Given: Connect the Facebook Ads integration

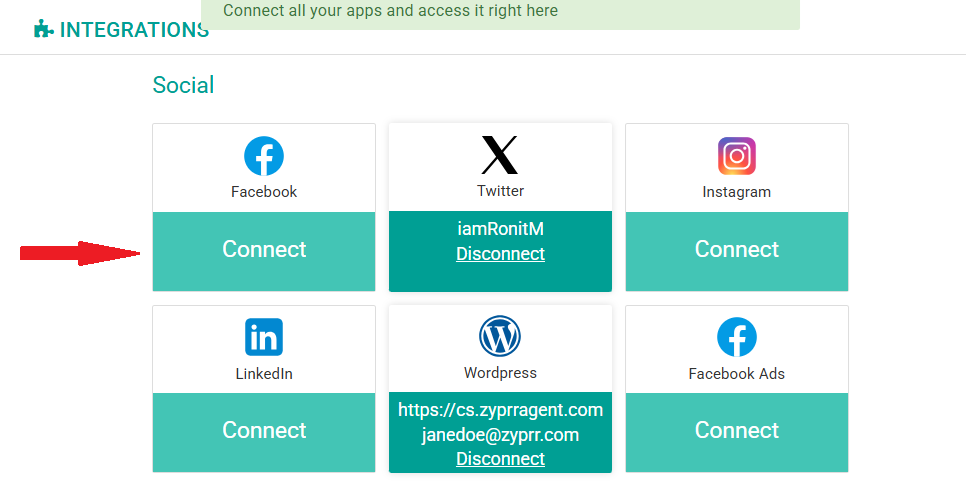Looking at the screenshot, I should point(737,431).
